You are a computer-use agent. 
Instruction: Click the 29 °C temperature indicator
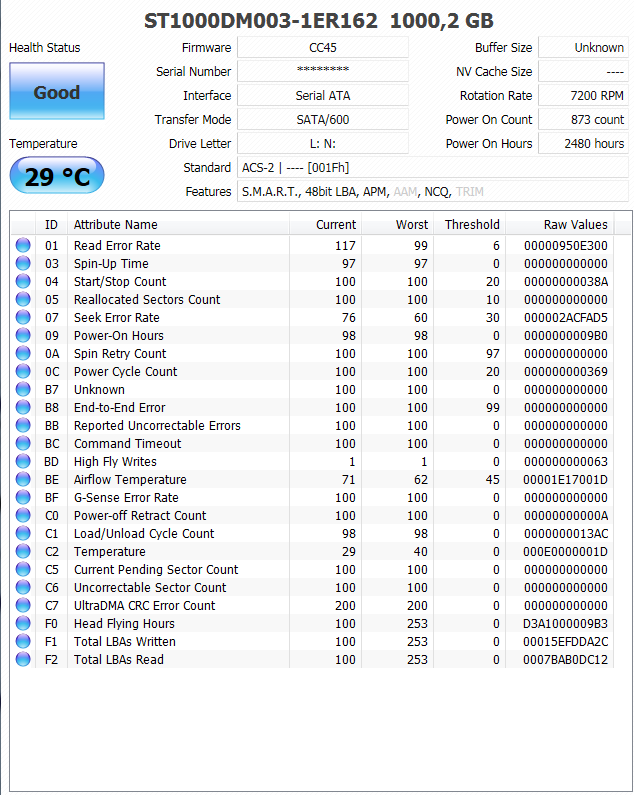(57, 175)
